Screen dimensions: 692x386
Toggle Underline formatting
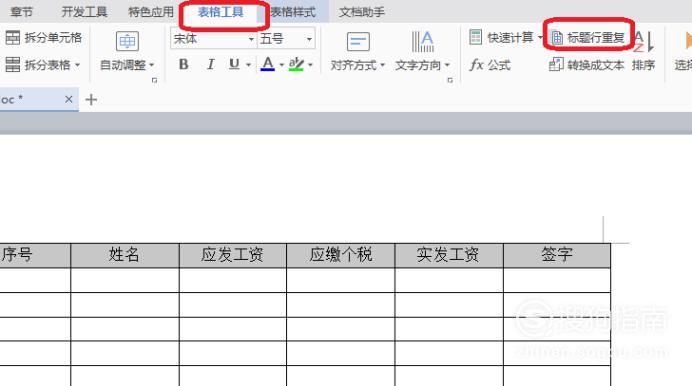(x=234, y=64)
